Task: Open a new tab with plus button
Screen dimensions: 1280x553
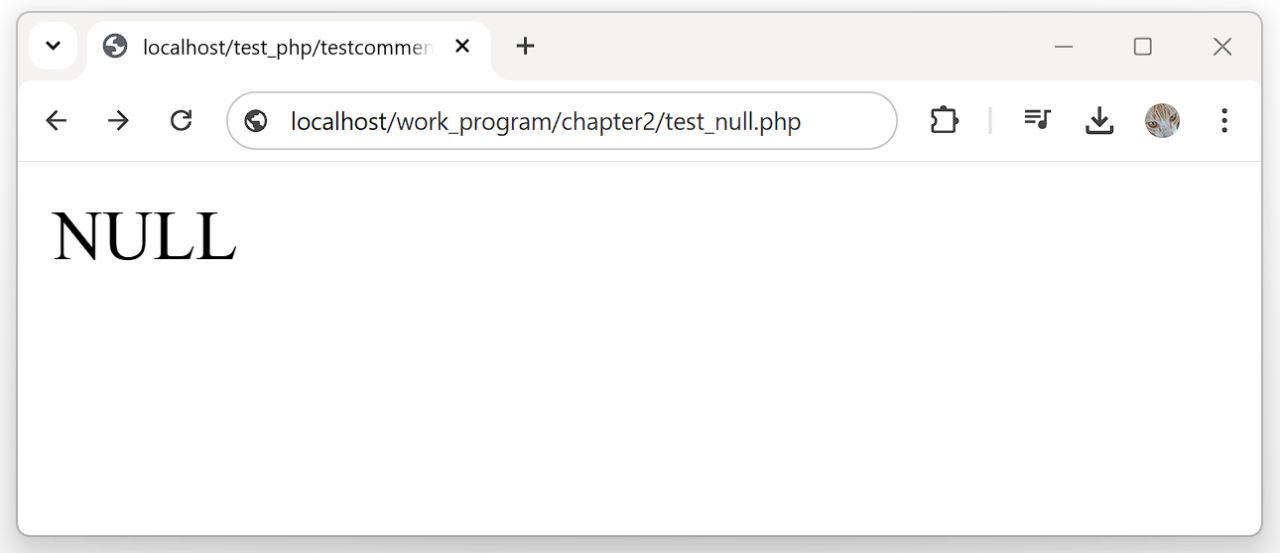Action: pyautogui.click(x=525, y=46)
